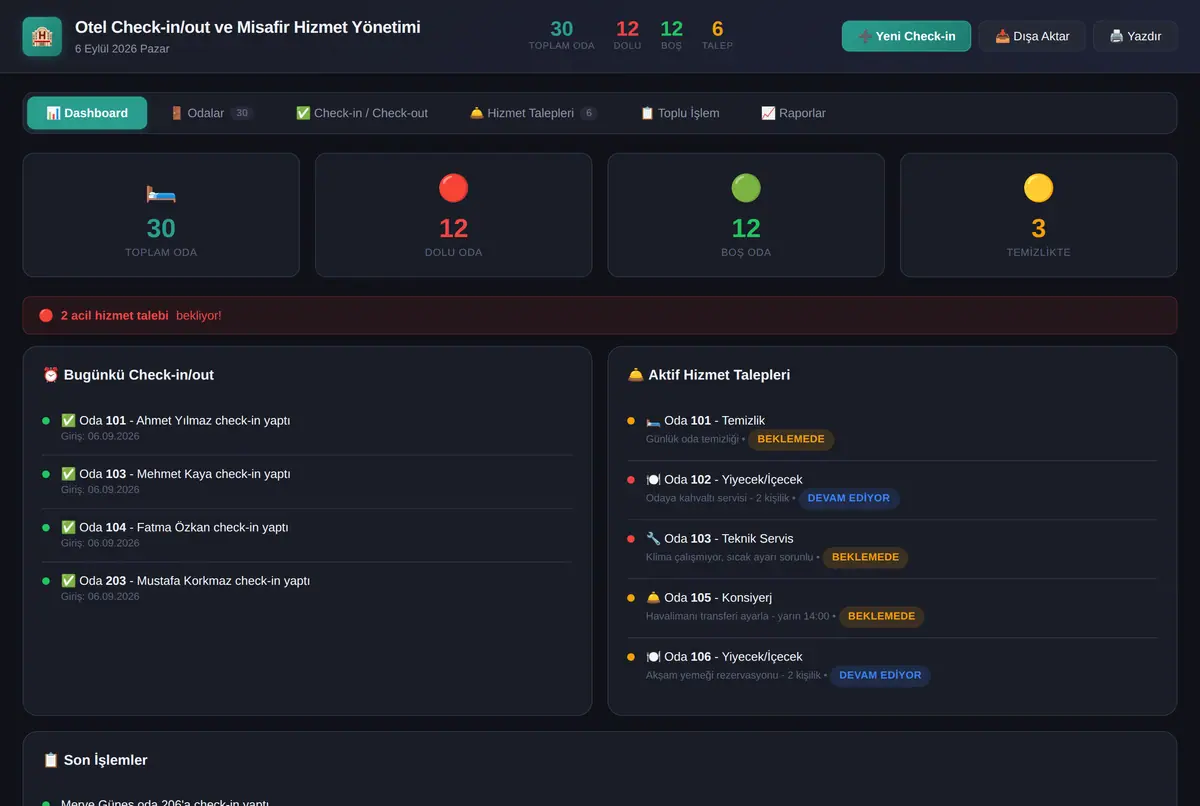The height and width of the screenshot is (806, 1200).
Task: Click the wrench icon for Oda 103 request
Action: [x=653, y=539]
